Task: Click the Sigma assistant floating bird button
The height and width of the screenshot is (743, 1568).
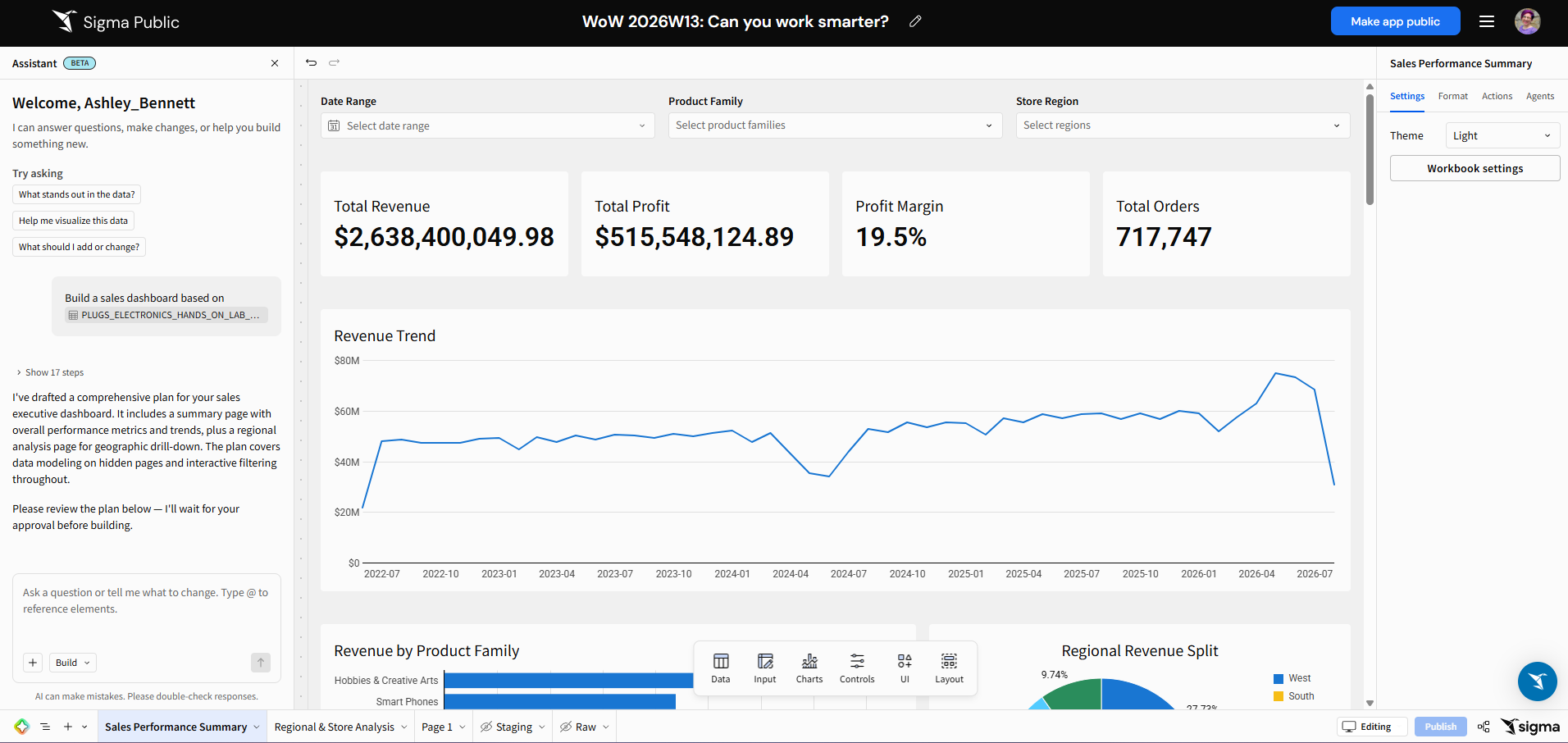Action: point(1537,681)
